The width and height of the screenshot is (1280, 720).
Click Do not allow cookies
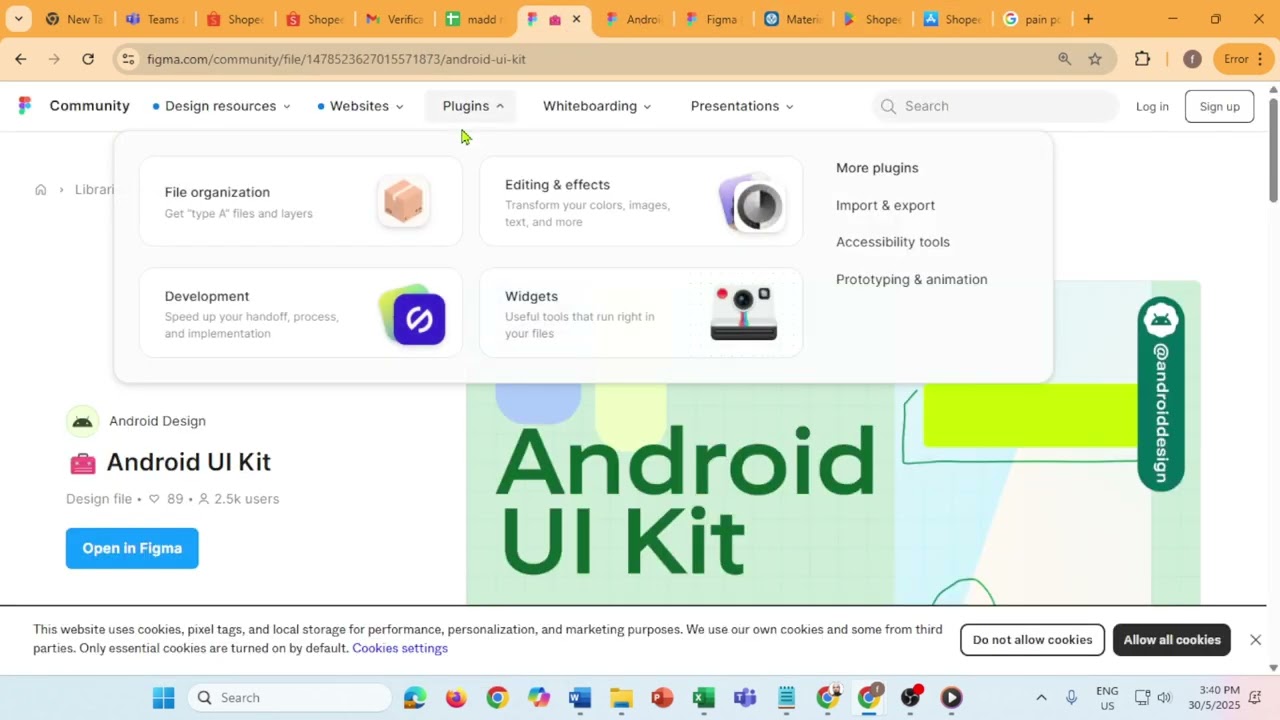click(1032, 640)
